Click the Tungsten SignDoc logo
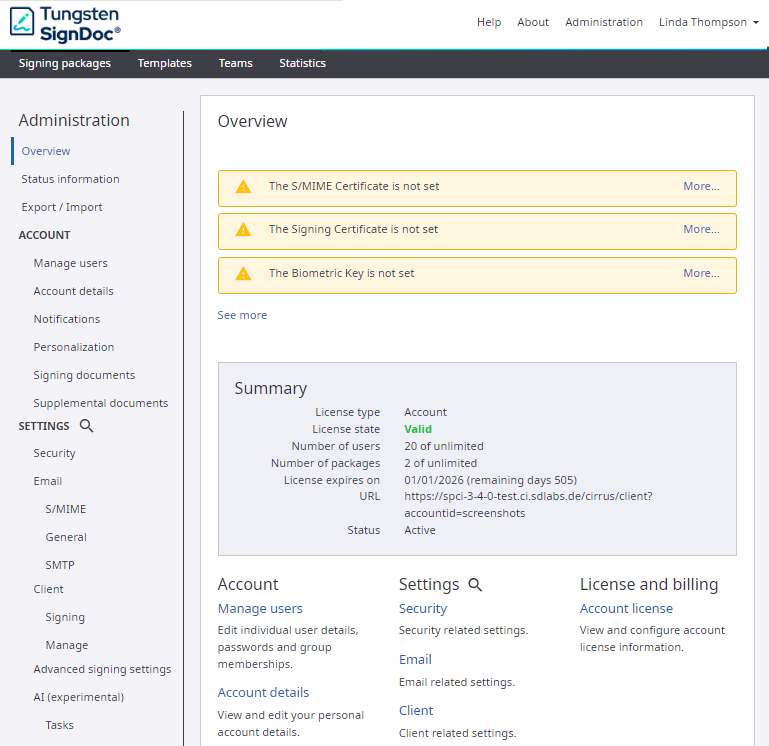769x746 pixels. pos(66,22)
